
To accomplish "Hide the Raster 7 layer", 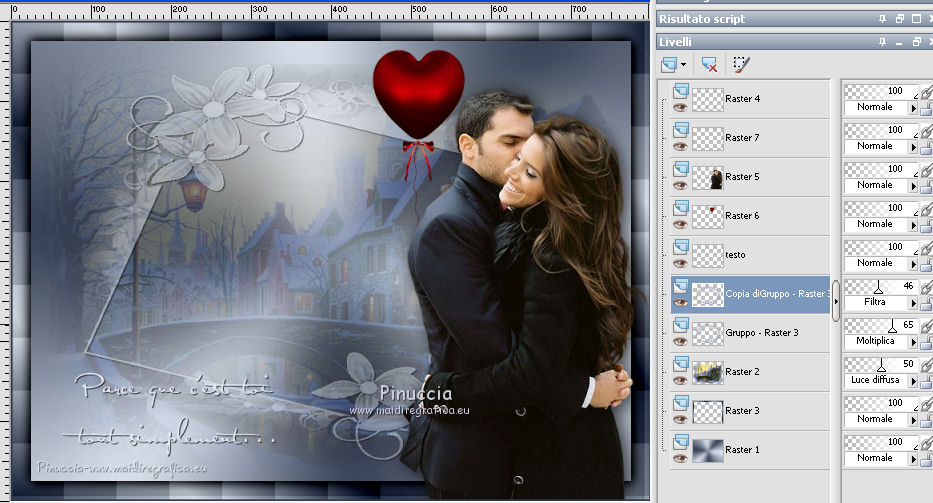I will pos(680,146).
